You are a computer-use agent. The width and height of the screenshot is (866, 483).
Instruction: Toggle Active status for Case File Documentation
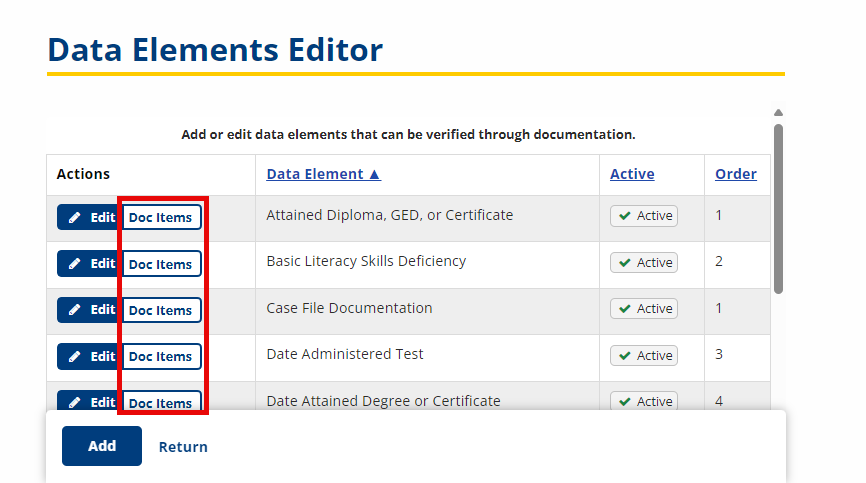point(643,309)
